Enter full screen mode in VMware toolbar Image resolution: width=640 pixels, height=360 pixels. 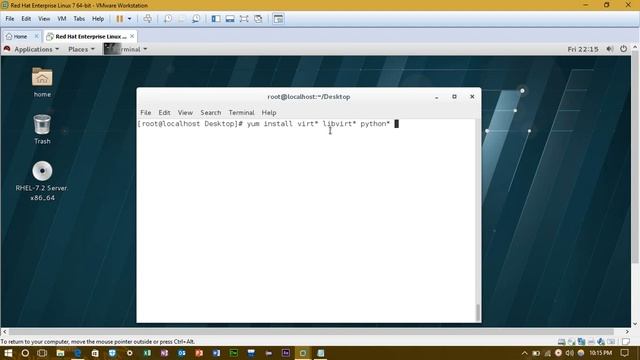244,19
